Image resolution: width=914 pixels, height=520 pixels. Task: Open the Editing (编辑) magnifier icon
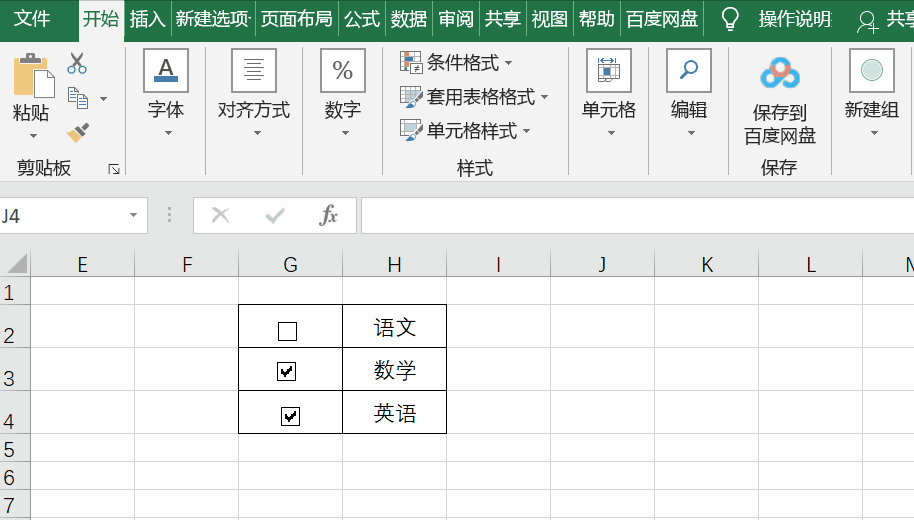coord(689,71)
